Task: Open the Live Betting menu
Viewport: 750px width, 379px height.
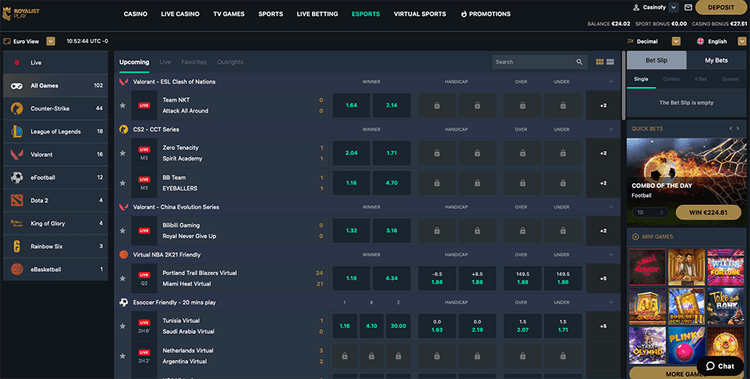Action: [x=317, y=14]
